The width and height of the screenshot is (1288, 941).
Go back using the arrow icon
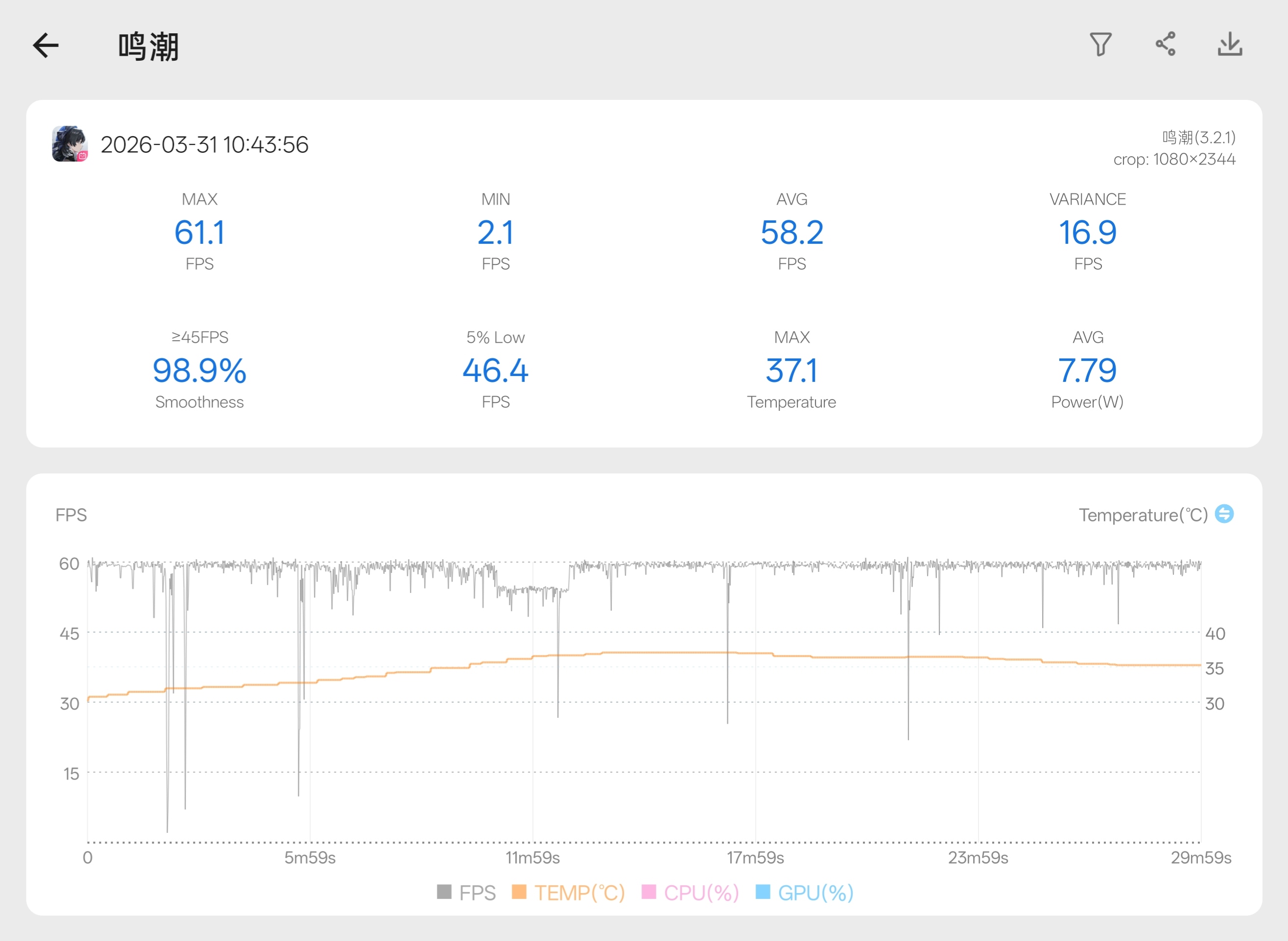[x=46, y=46]
